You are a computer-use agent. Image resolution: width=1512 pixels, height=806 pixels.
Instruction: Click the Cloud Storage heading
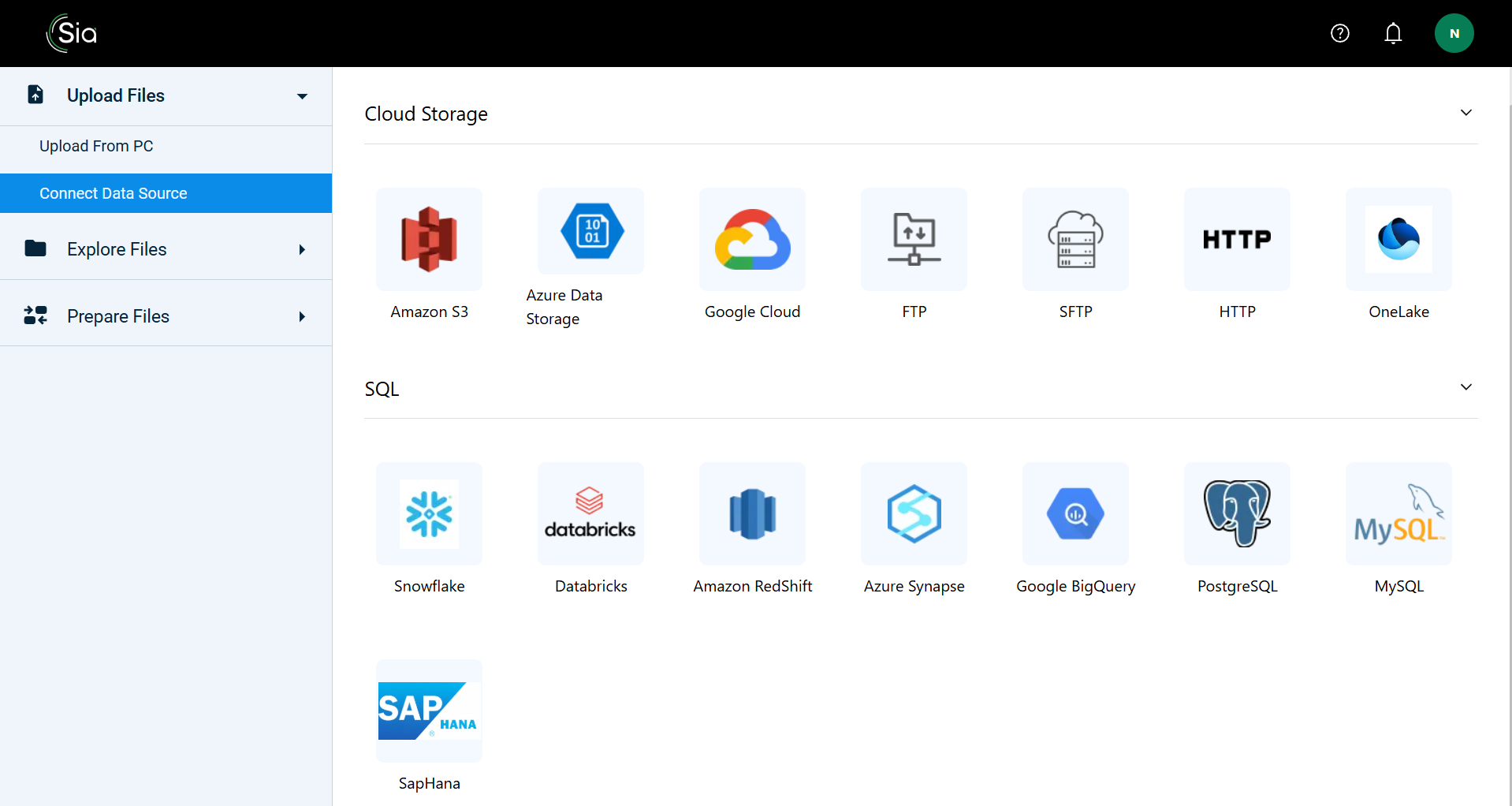click(x=426, y=114)
